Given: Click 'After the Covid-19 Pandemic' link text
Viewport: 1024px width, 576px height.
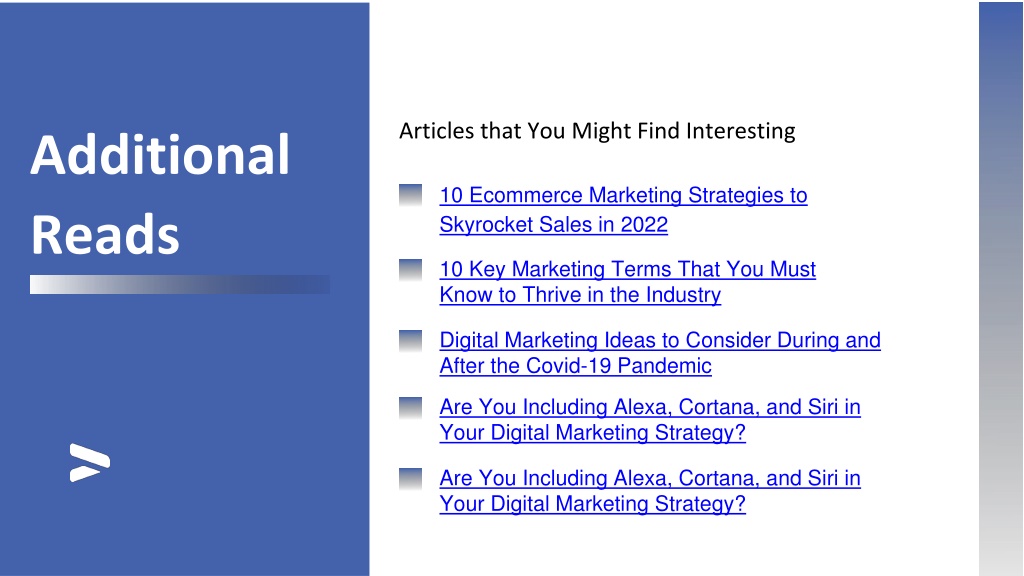Looking at the screenshot, I should click(575, 366).
